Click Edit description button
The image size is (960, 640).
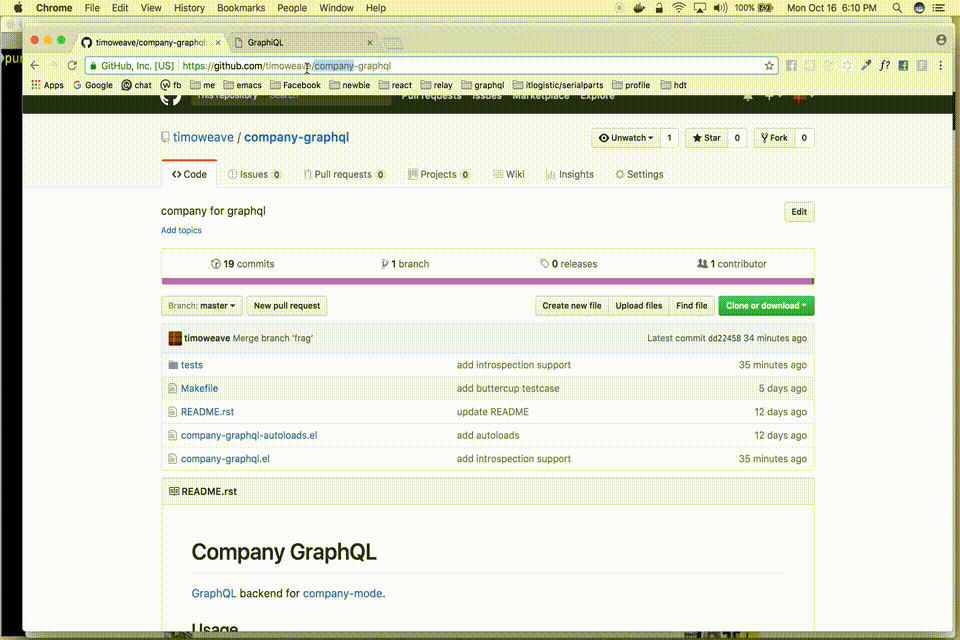pyautogui.click(x=799, y=212)
